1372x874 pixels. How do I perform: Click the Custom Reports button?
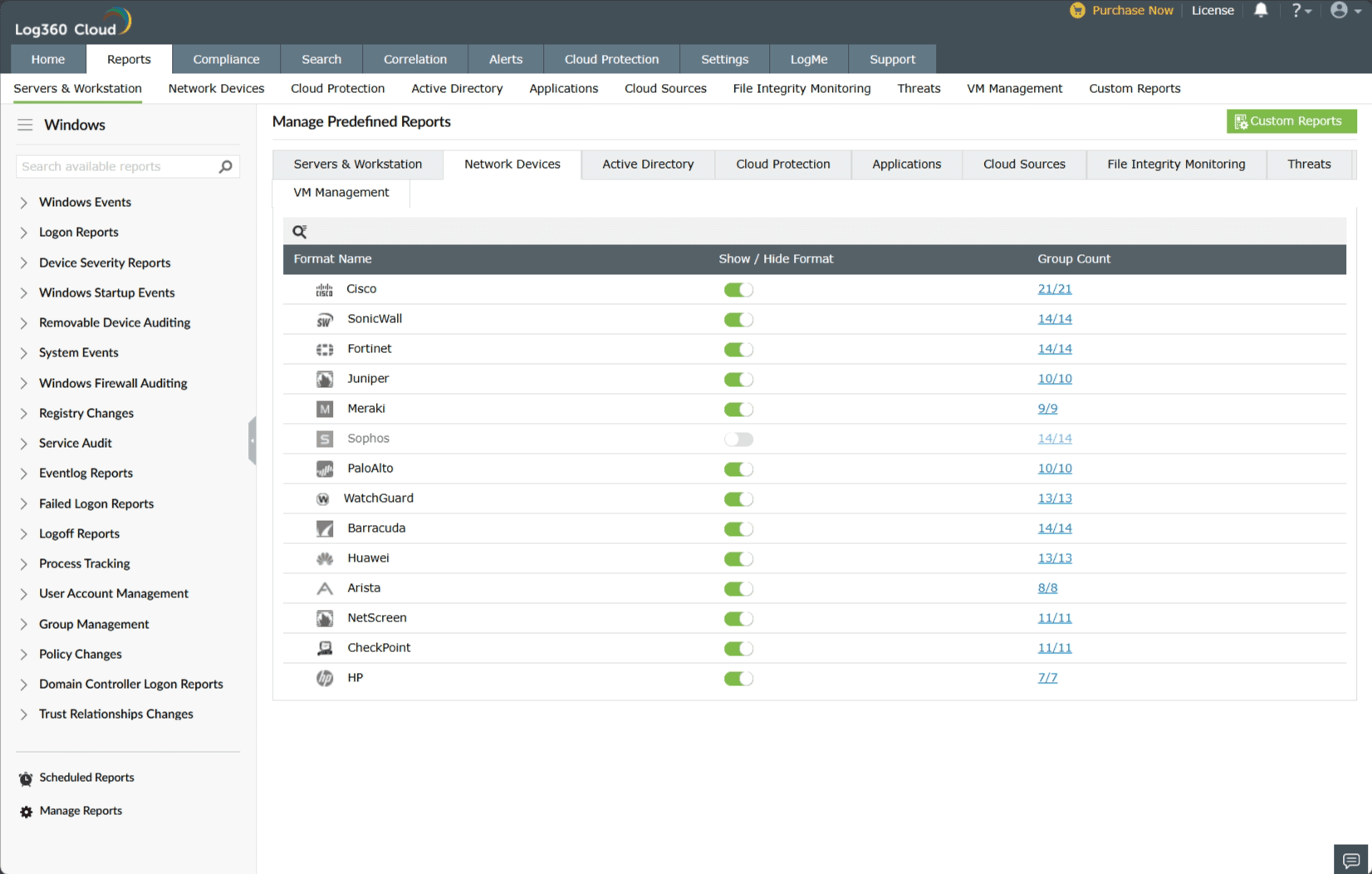click(1291, 120)
